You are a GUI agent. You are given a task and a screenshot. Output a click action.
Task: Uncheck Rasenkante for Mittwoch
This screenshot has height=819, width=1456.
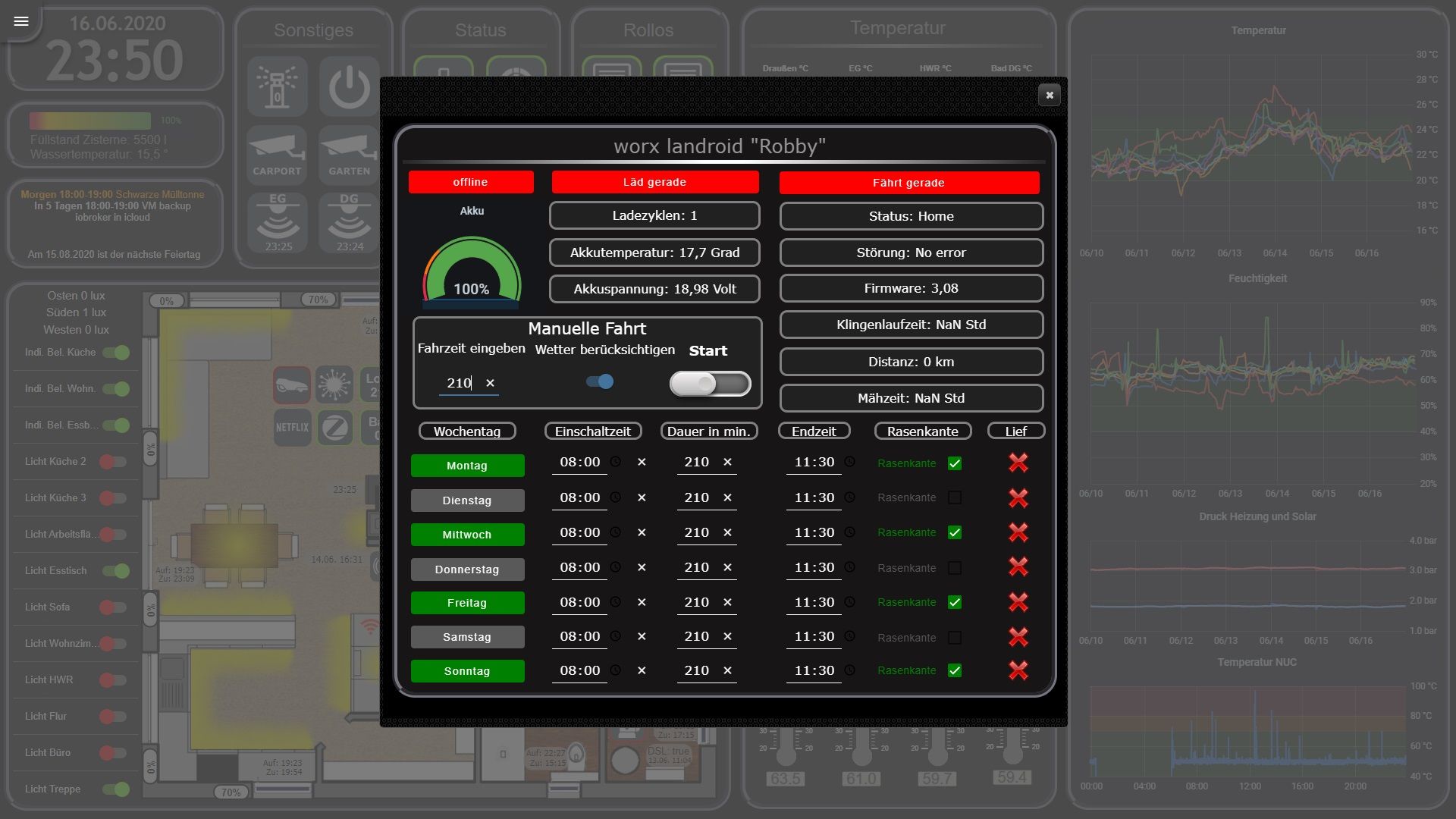click(955, 532)
